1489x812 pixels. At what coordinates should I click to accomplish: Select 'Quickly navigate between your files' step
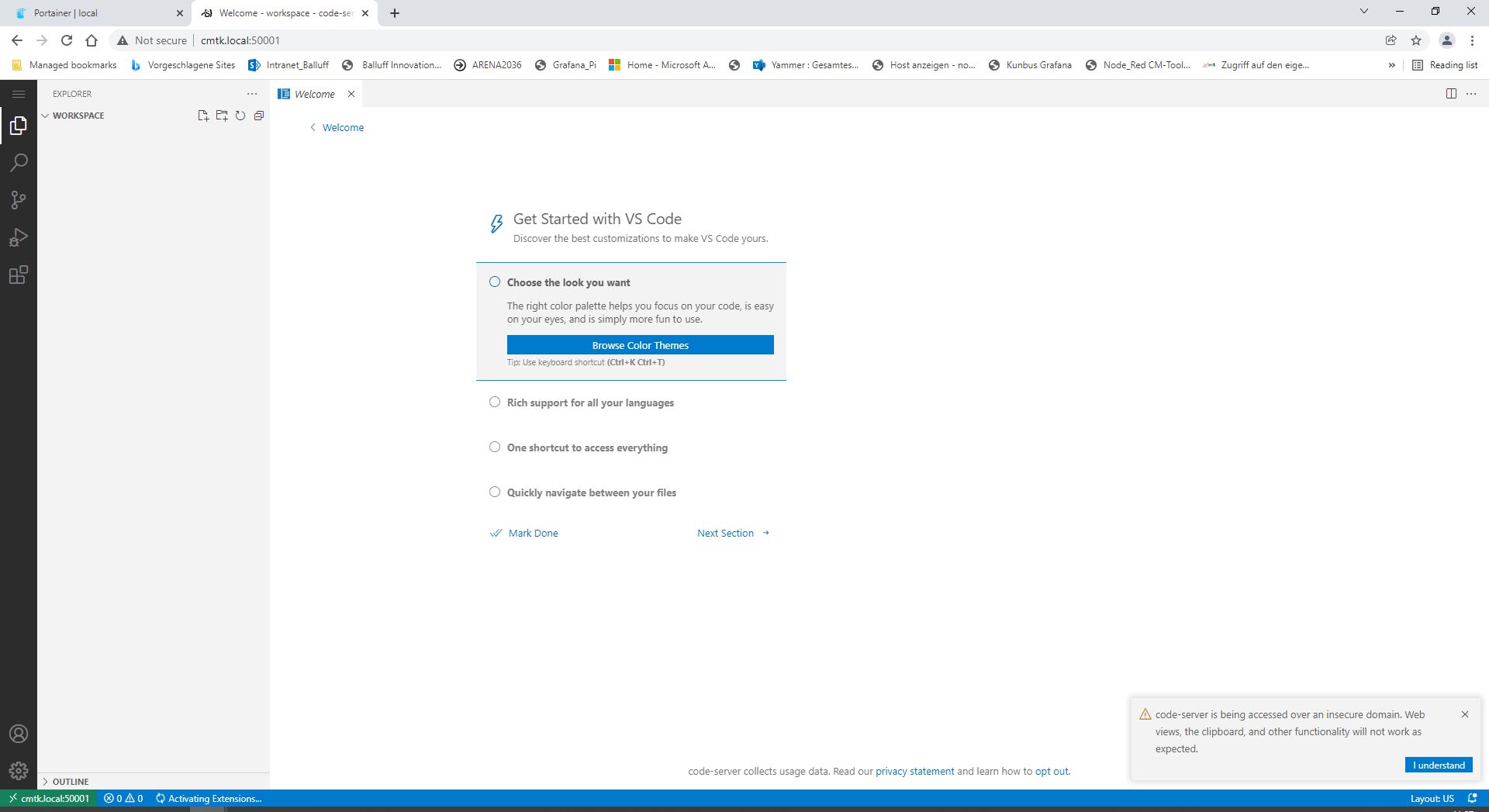coord(591,492)
